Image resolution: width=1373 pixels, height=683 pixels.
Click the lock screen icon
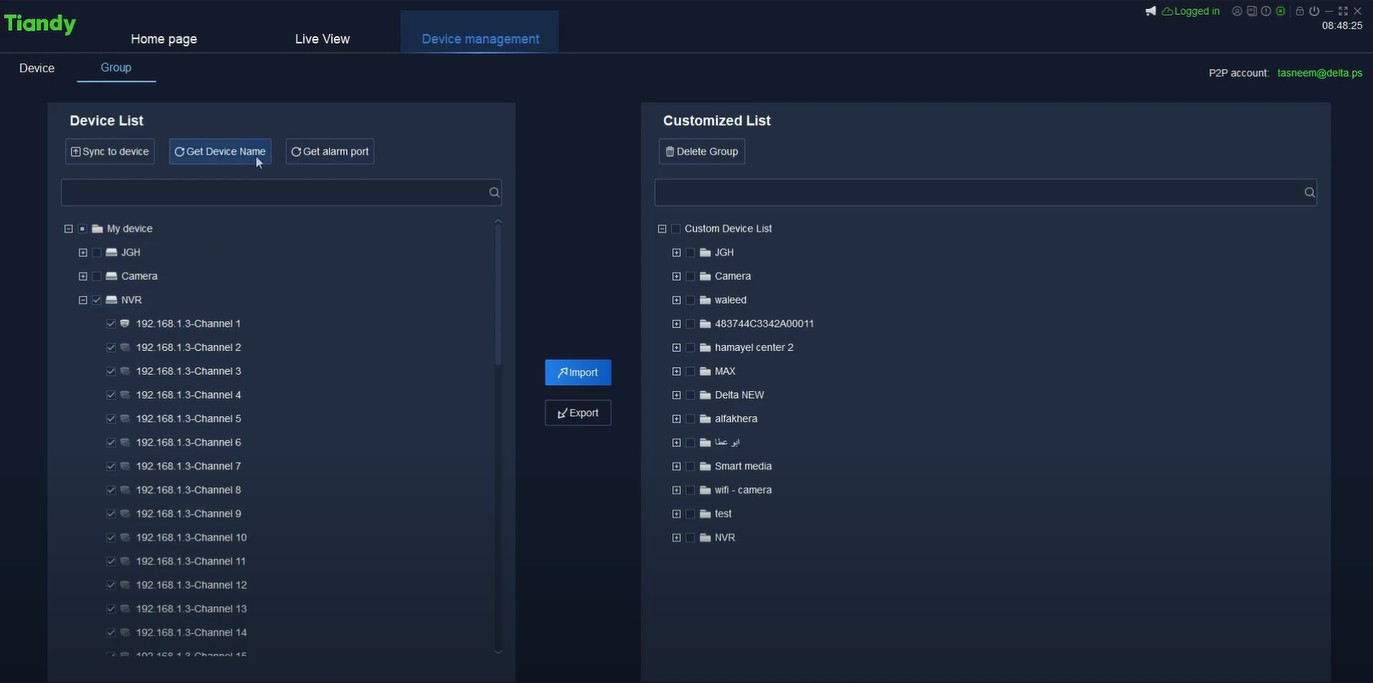click(x=1299, y=9)
